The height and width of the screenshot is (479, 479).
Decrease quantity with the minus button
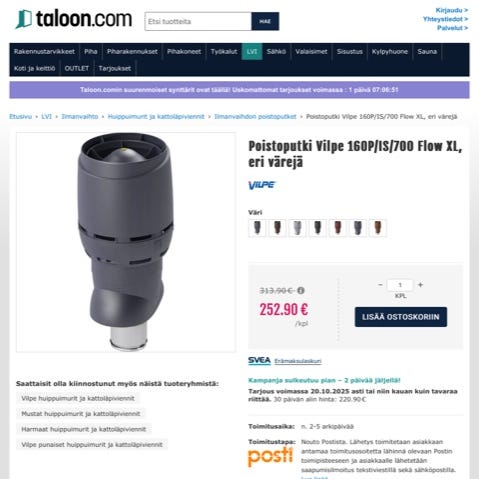tap(380, 285)
